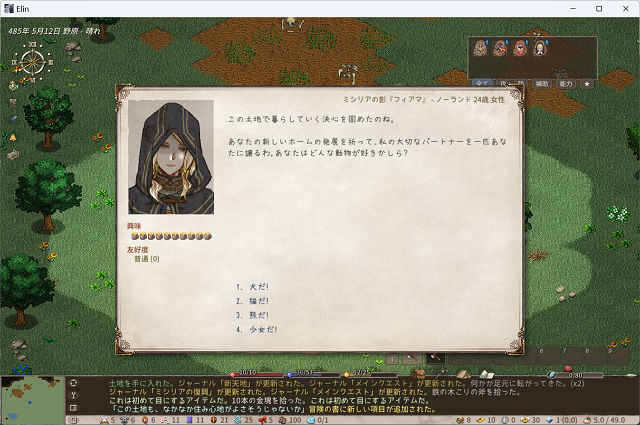Pick the 熊だ! answer

click(x=259, y=315)
